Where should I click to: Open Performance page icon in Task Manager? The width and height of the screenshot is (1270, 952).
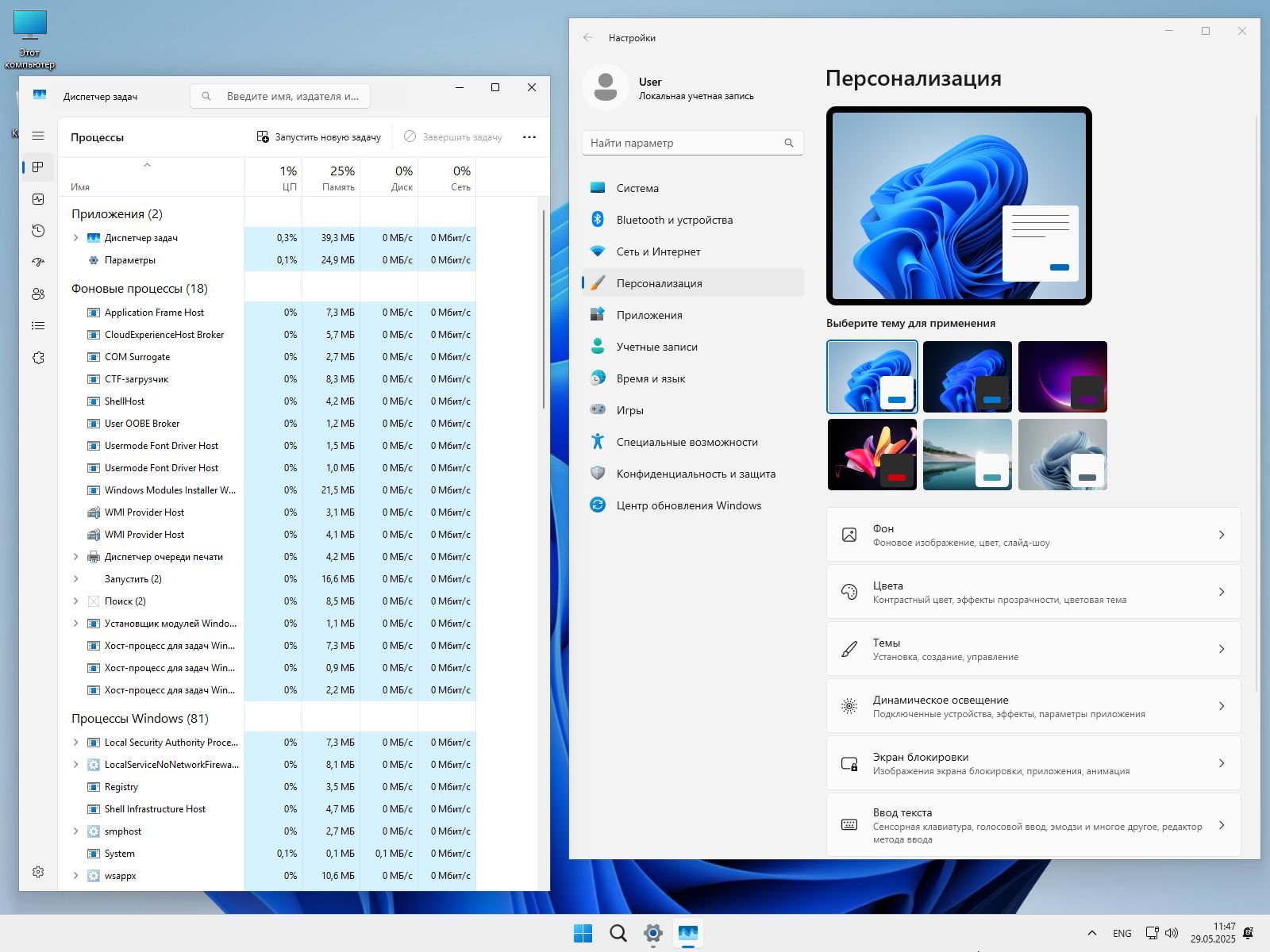pyautogui.click(x=38, y=199)
